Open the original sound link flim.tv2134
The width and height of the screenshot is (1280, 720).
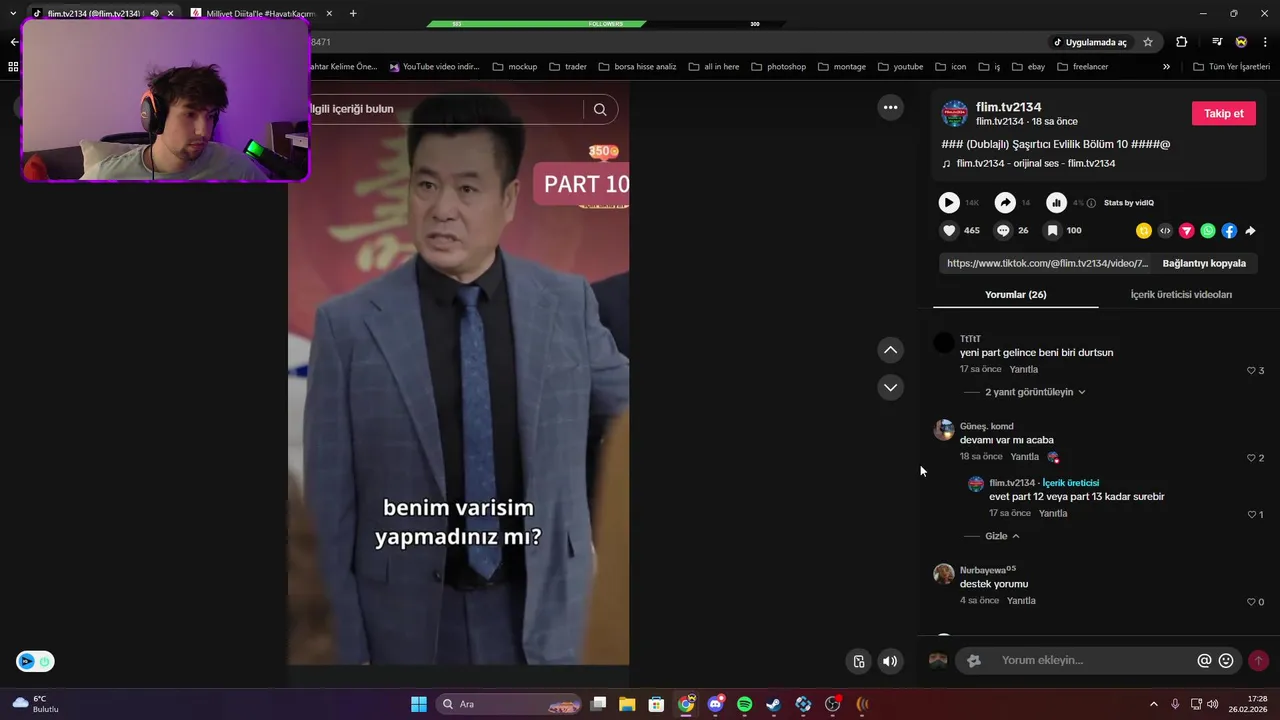click(x=1035, y=163)
